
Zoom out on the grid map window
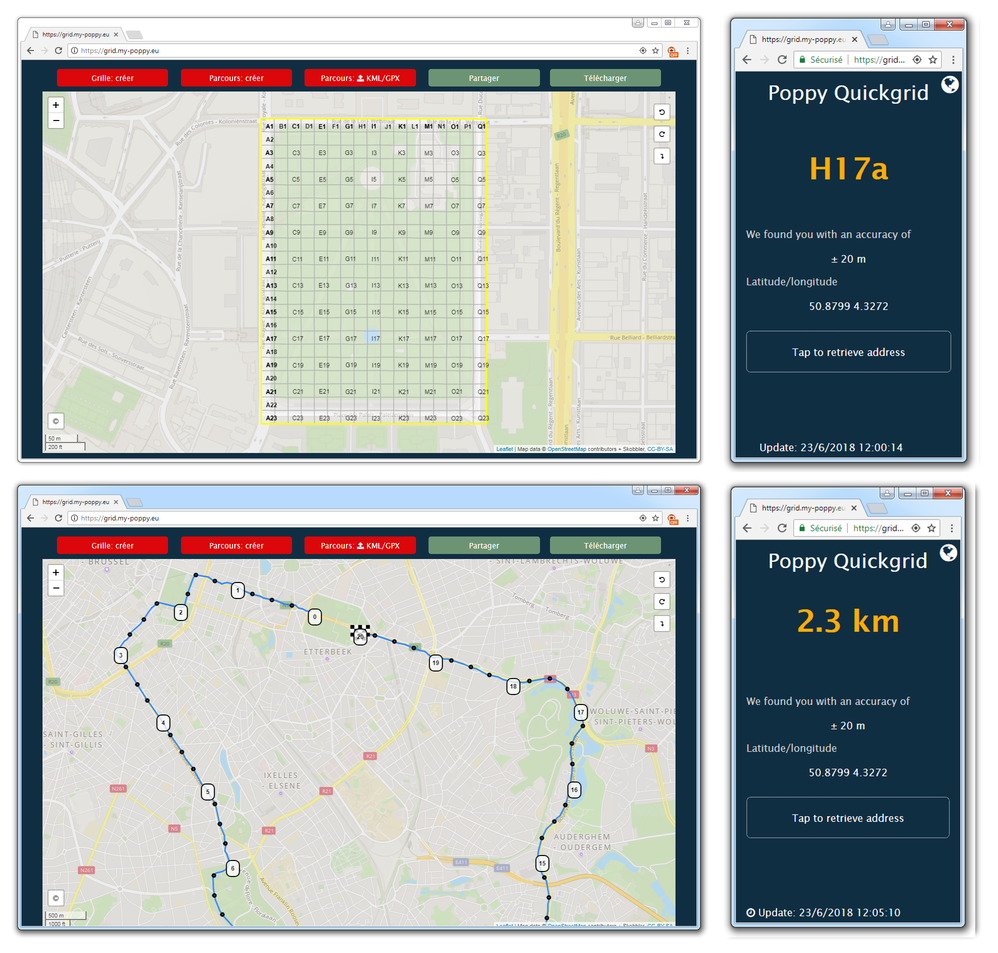coord(56,120)
